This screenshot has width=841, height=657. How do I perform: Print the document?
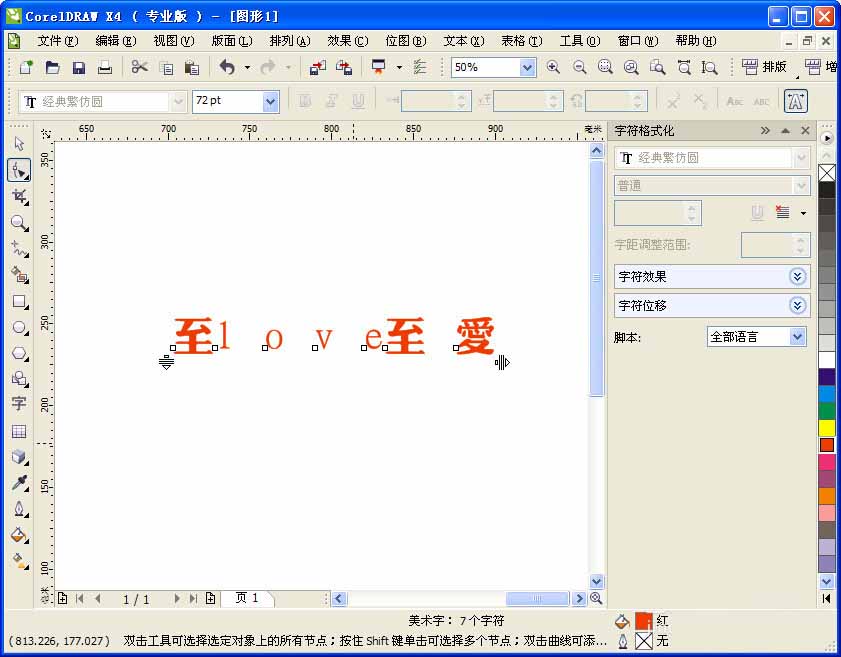point(105,68)
